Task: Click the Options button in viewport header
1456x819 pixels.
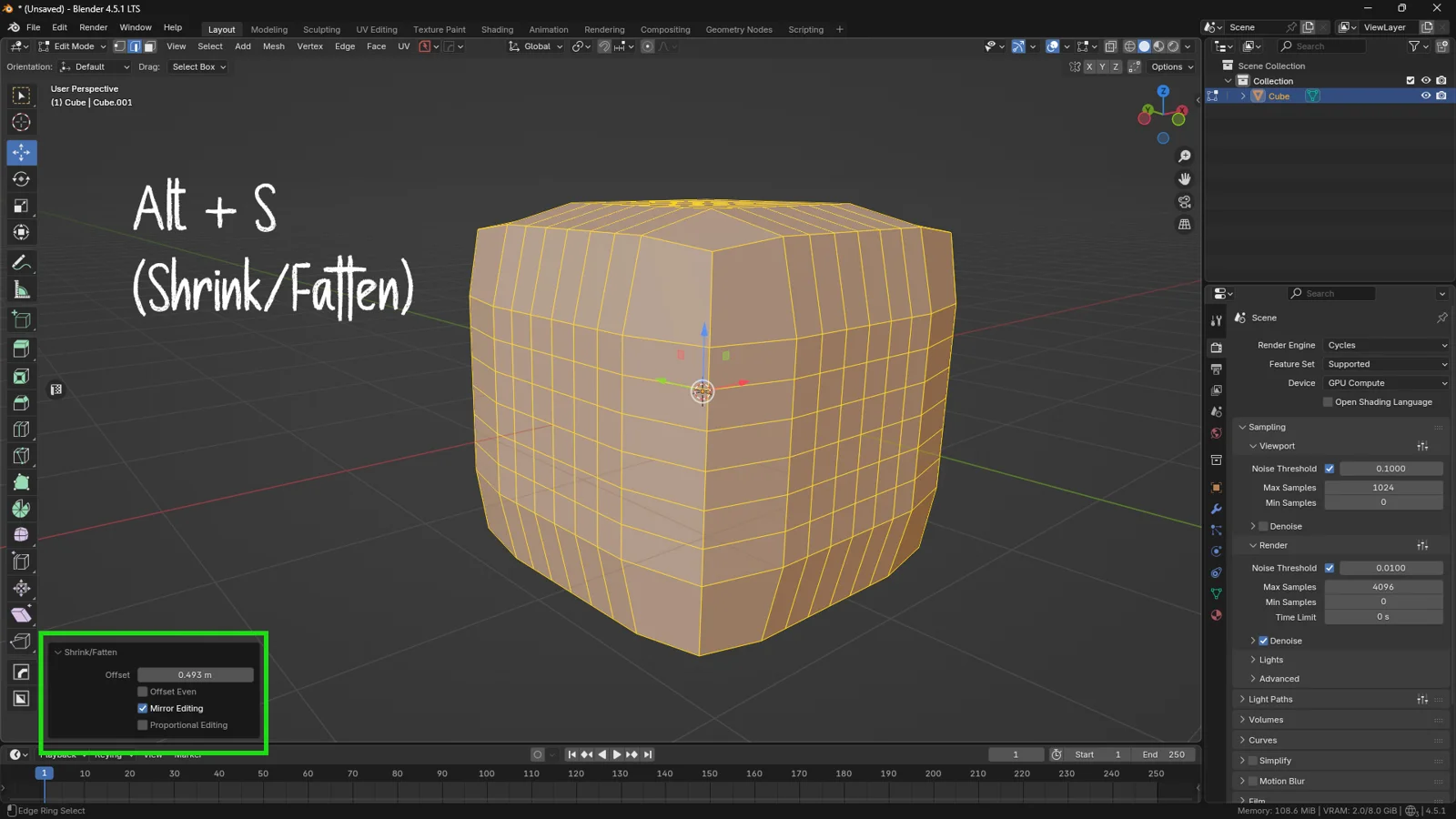Action: (x=1171, y=66)
